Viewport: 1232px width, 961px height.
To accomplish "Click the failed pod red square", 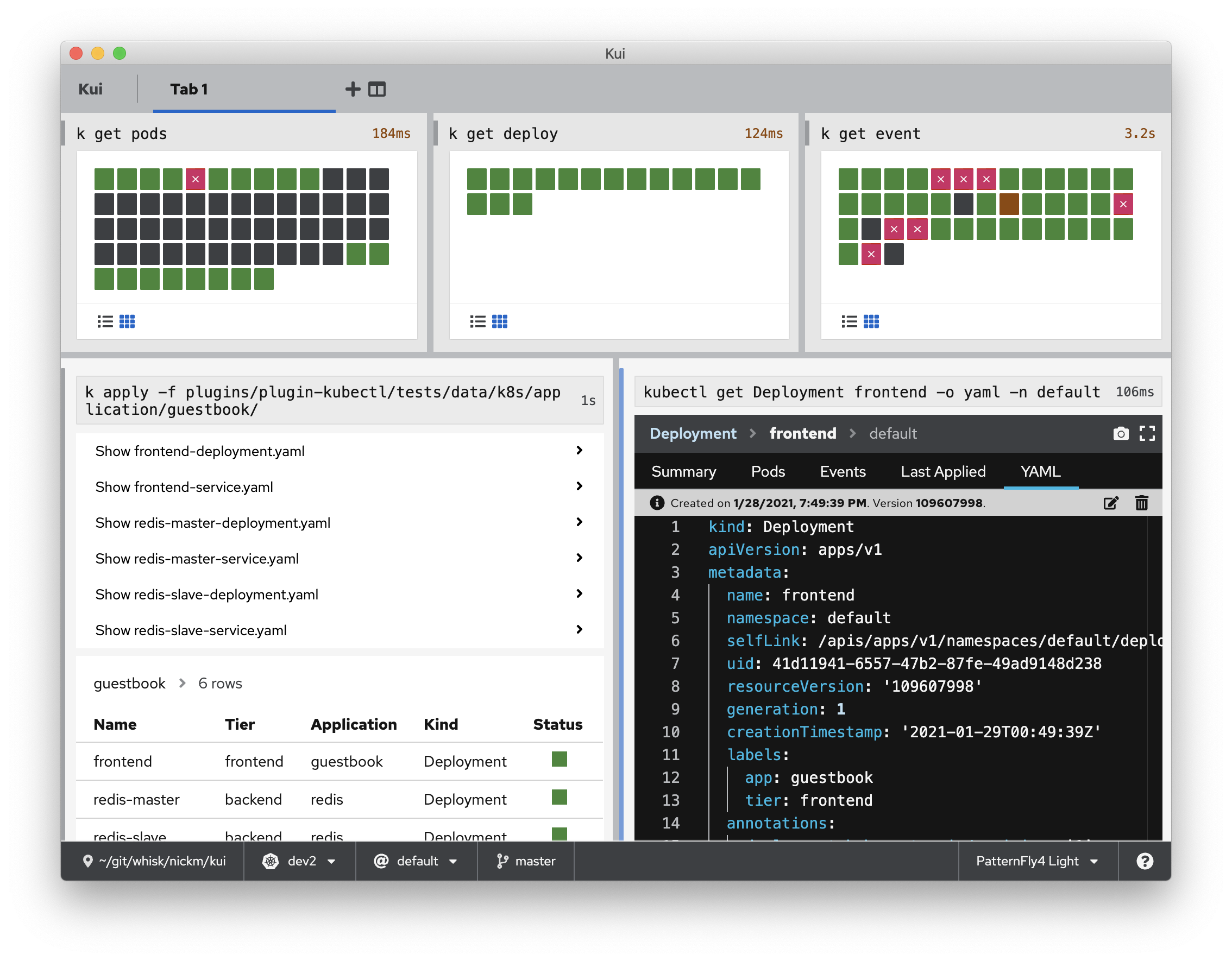I will [195, 179].
